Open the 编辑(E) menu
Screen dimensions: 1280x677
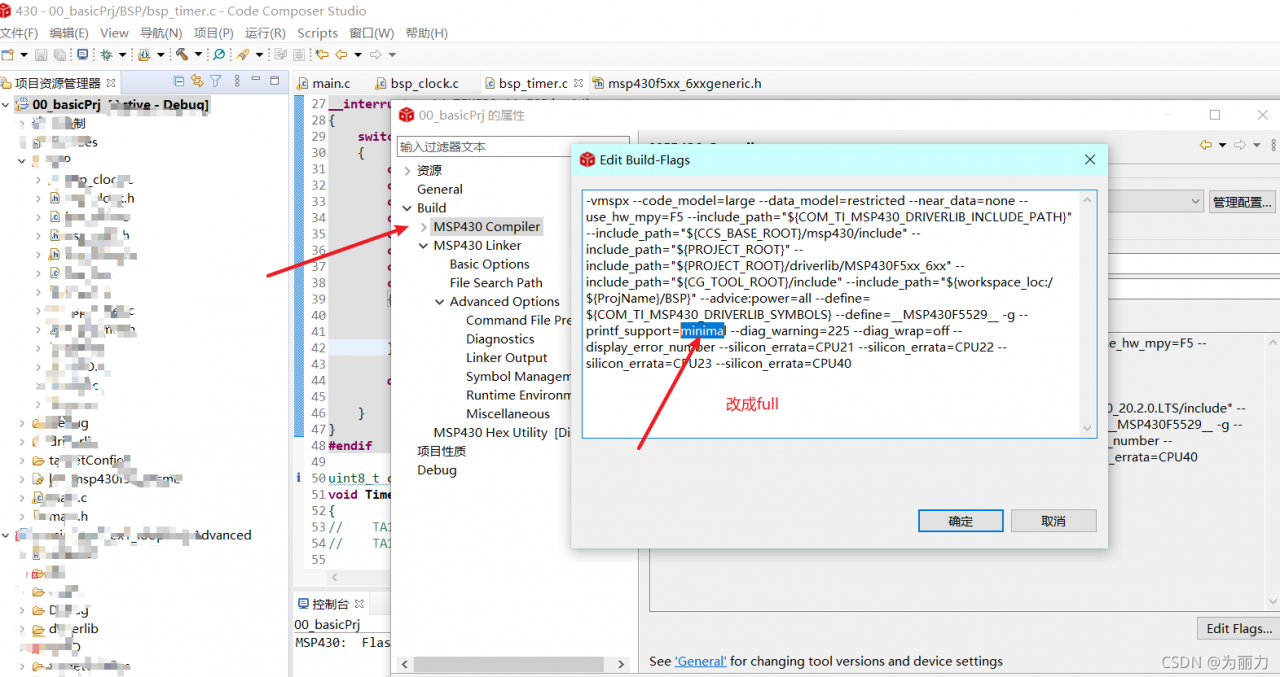(69, 33)
